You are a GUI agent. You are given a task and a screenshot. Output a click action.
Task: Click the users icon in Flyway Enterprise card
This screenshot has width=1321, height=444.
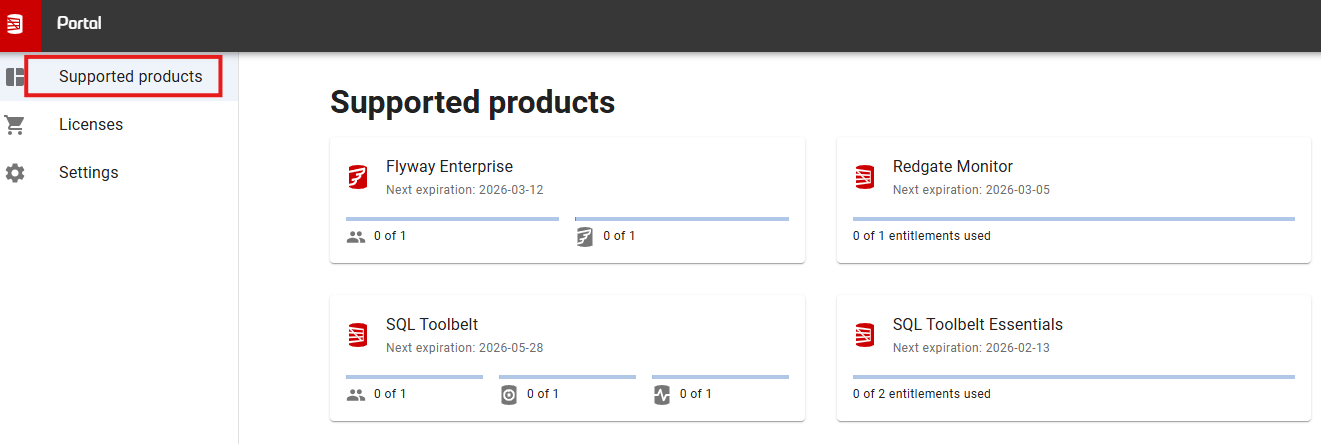tap(356, 237)
